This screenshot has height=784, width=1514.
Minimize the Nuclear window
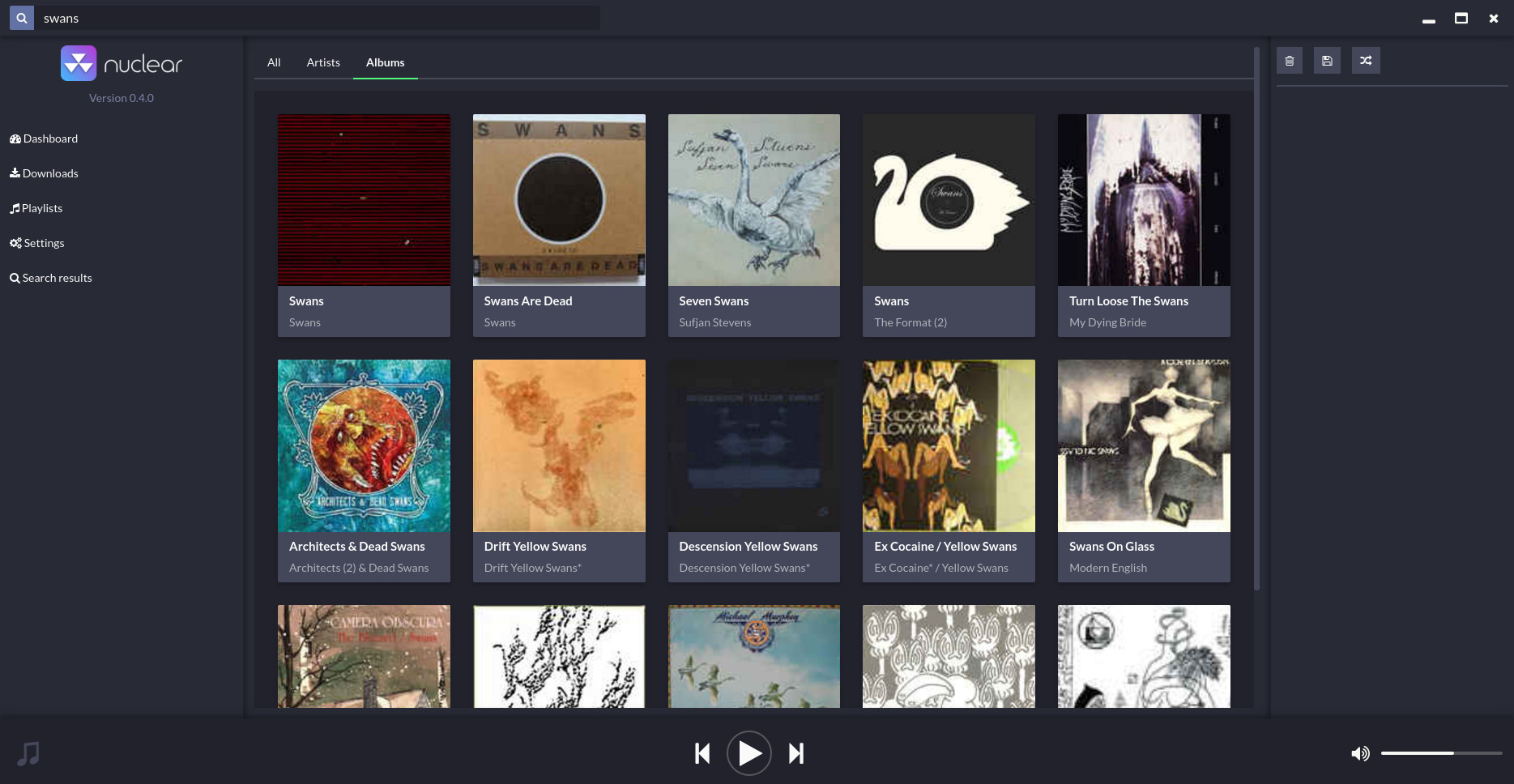pyautogui.click(x=1429, y=19)
